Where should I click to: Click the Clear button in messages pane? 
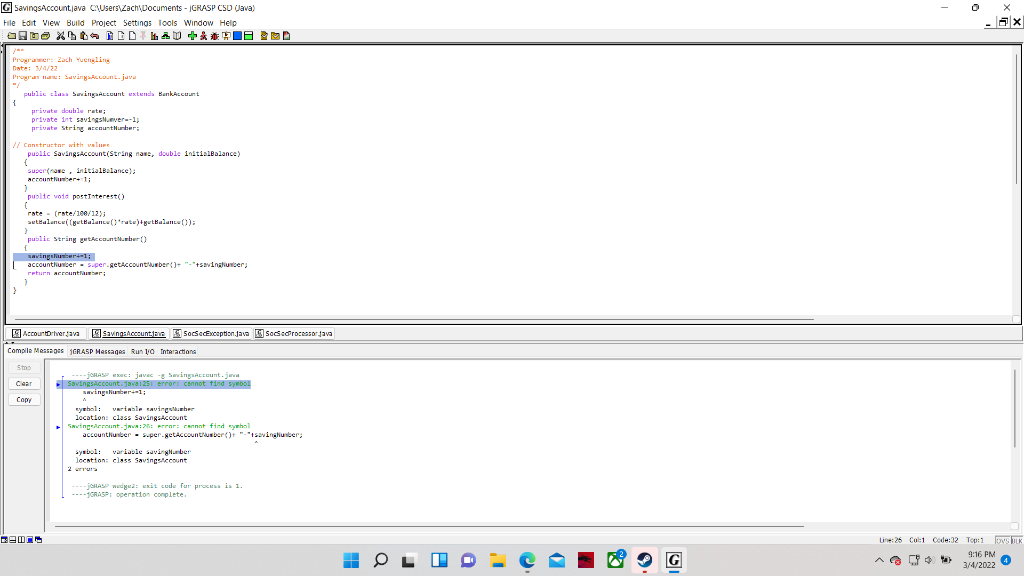24,383
